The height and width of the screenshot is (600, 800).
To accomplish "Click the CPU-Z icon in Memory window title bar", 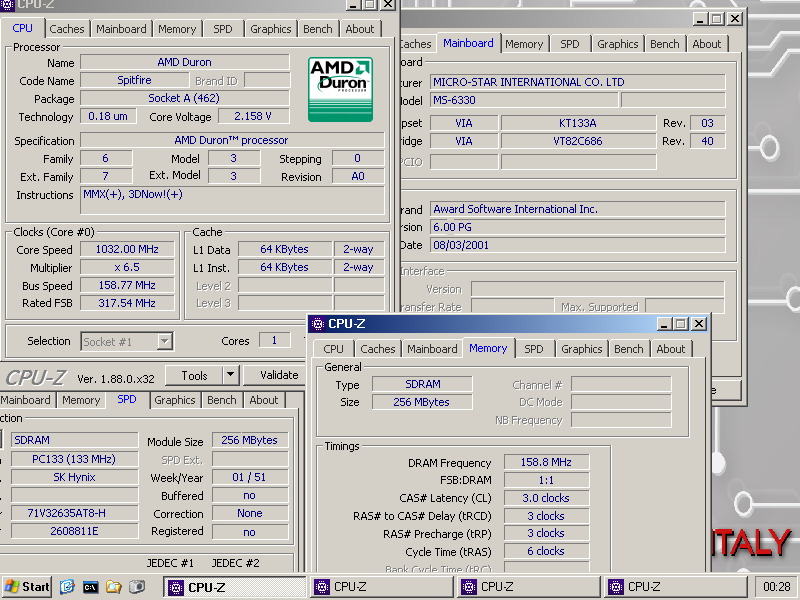I will tap(318, 323).
